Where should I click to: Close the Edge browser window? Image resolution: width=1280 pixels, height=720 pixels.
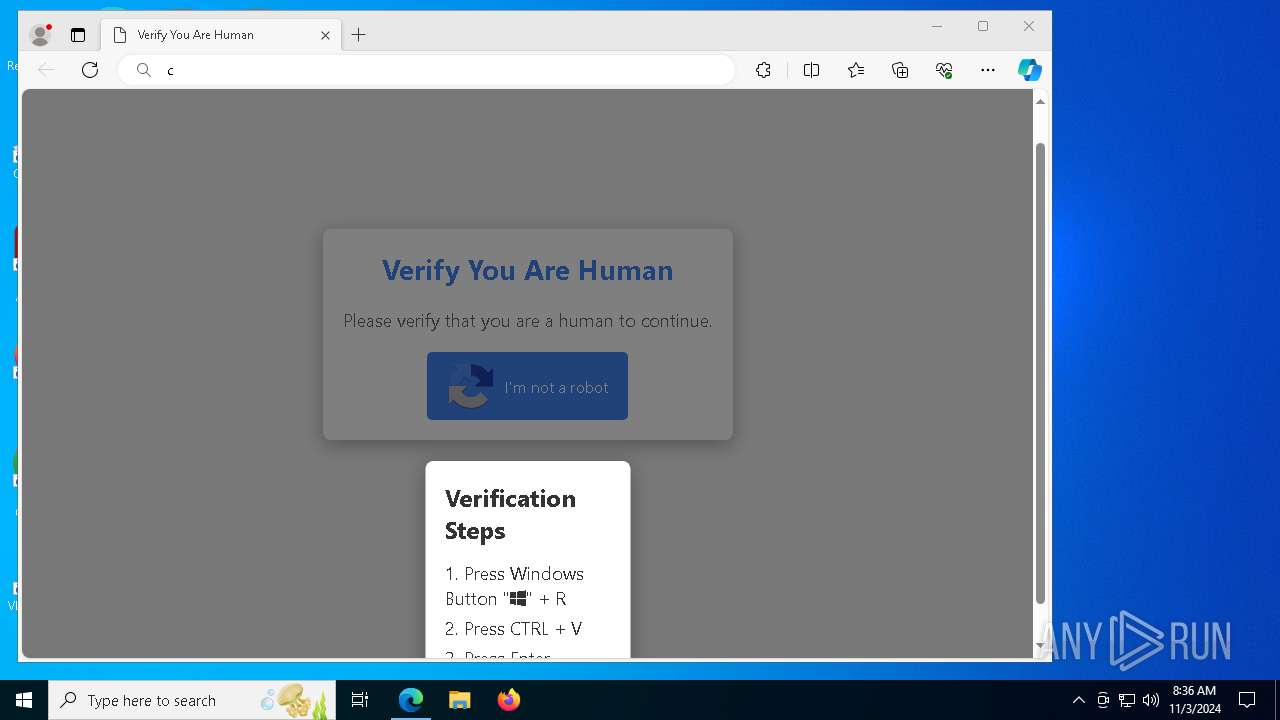point(1029,27)
